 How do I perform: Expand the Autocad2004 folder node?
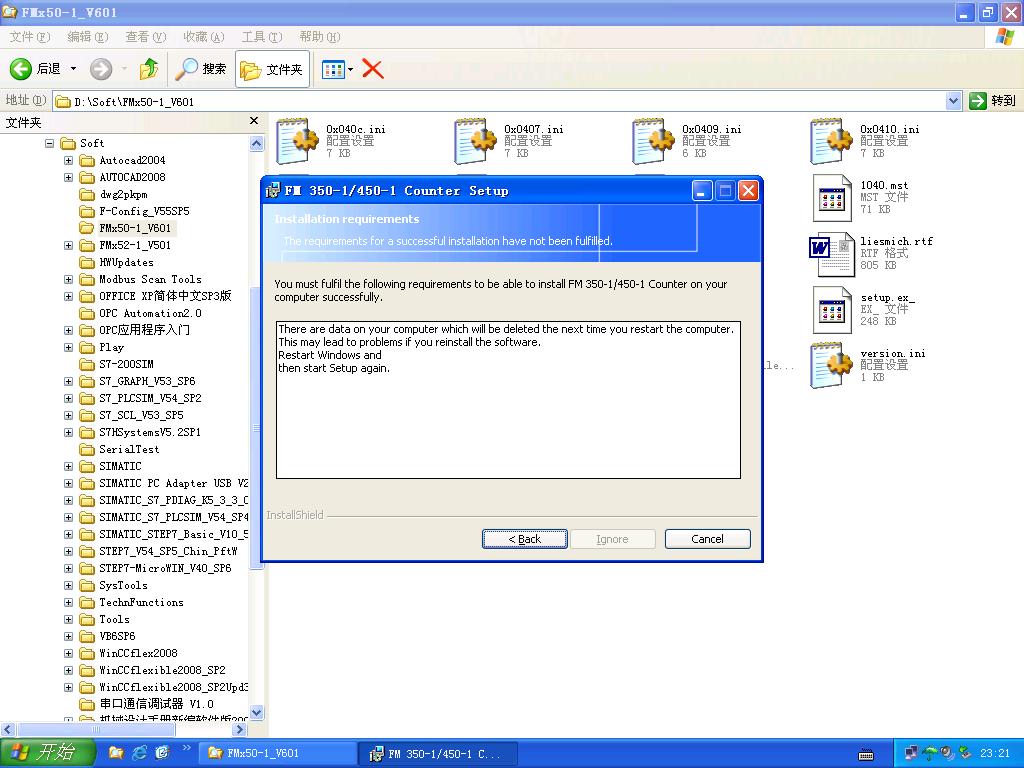[69, 160]
